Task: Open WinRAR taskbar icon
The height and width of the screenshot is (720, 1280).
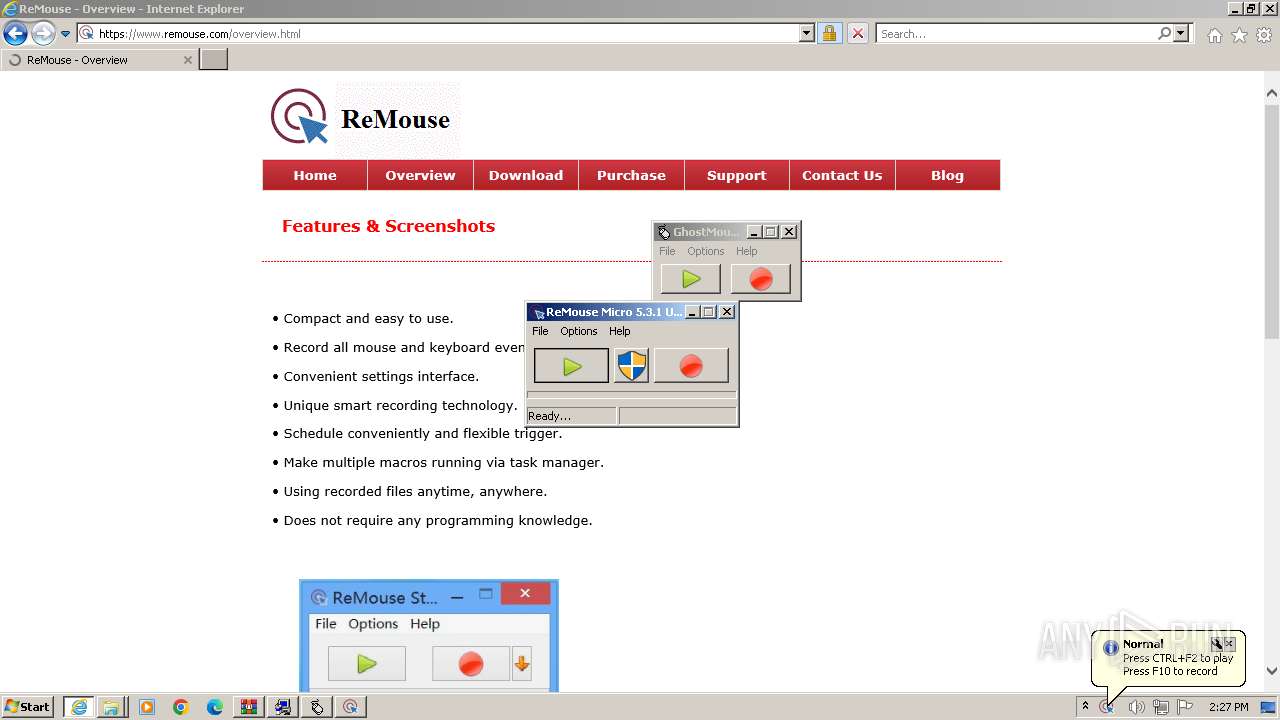Action: 249,707
